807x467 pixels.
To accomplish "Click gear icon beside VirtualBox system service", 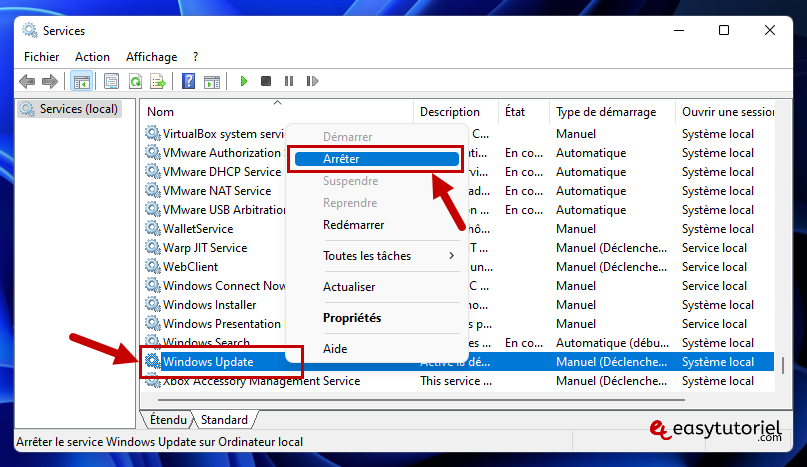I will click(x=152, y=133).
